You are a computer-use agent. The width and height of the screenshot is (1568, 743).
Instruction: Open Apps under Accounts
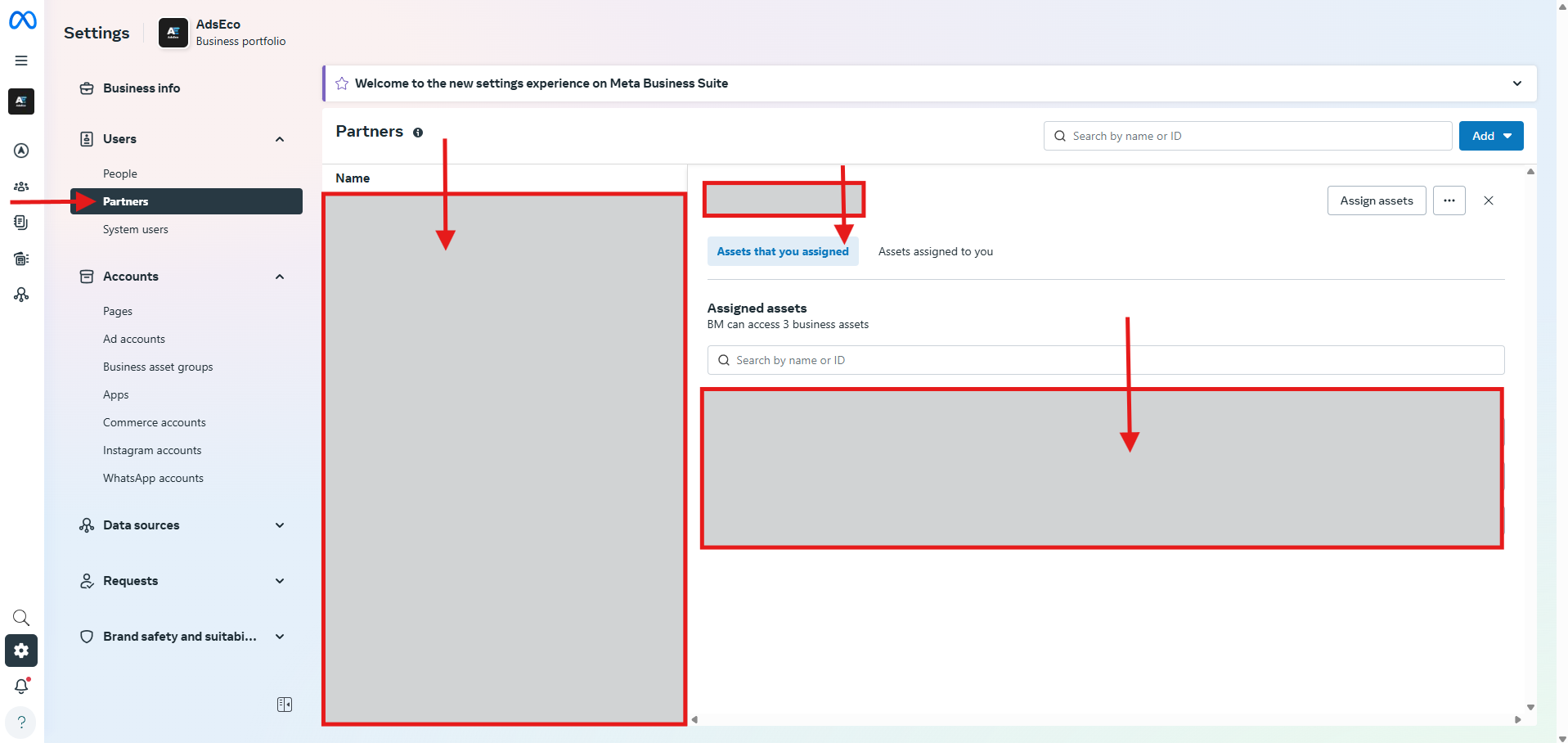point(116,394)
